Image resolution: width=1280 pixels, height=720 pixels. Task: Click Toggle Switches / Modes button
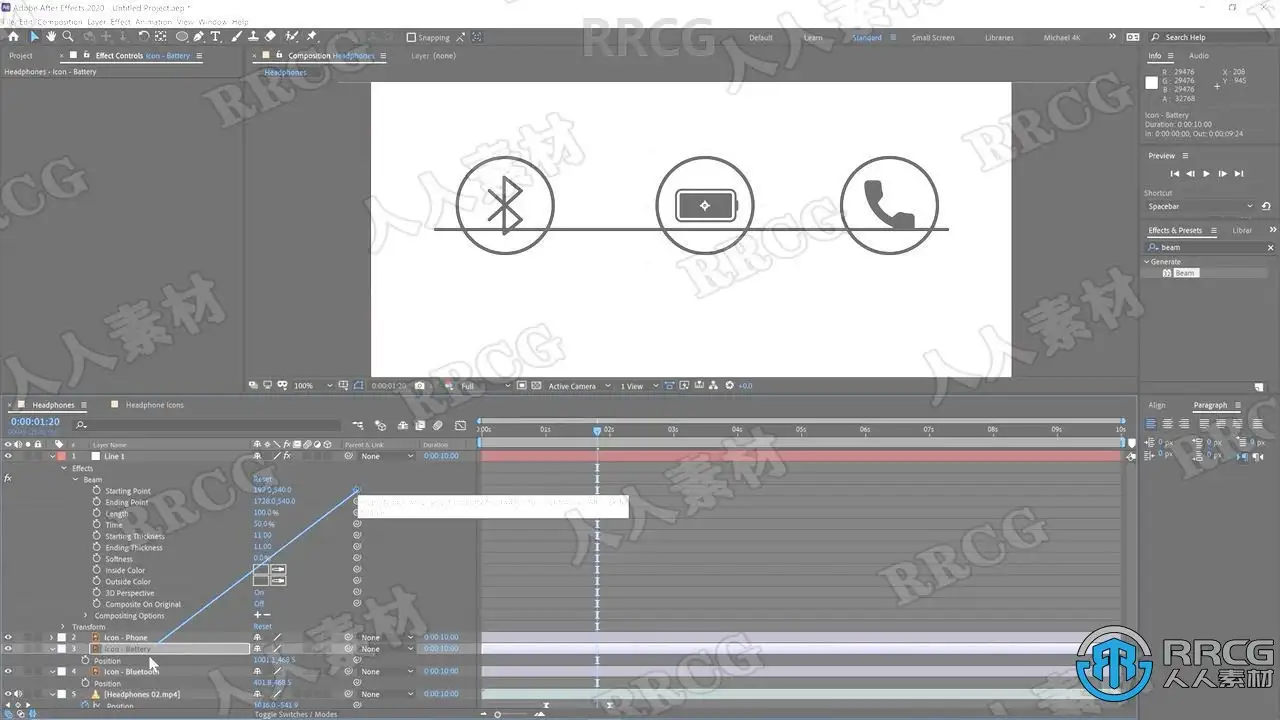pyautogui.click(x=296, y=714)
